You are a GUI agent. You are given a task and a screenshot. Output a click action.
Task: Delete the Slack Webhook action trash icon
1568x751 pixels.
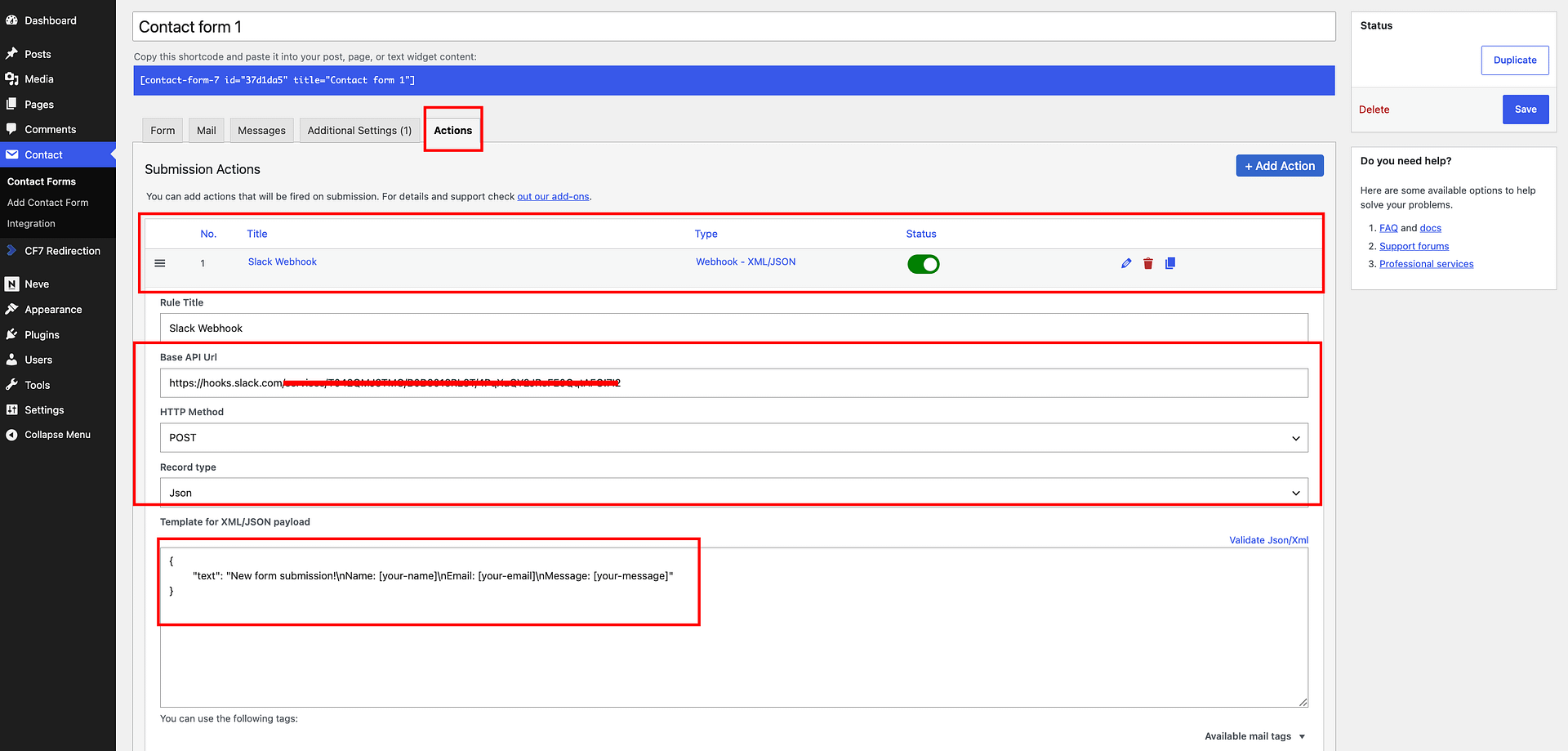[1148, 263]
